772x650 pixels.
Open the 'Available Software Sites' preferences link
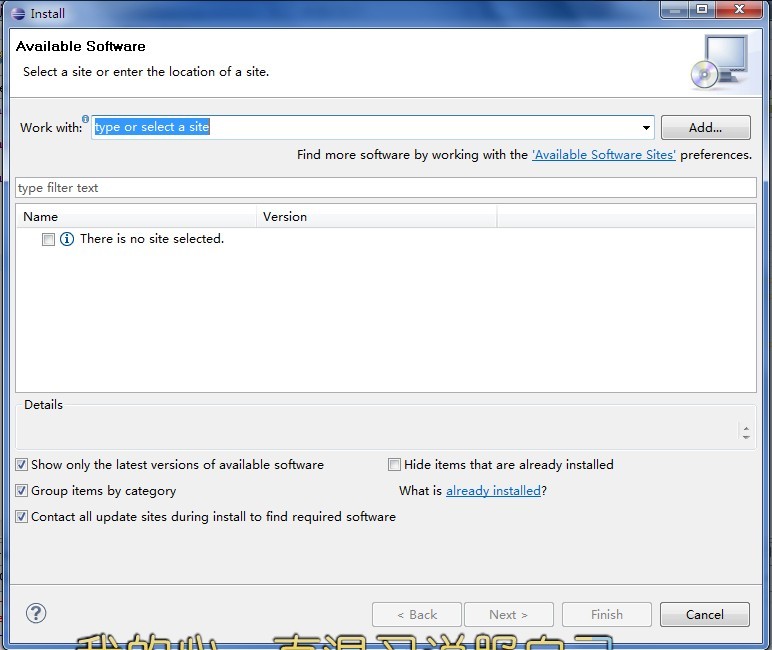[604, 155]
